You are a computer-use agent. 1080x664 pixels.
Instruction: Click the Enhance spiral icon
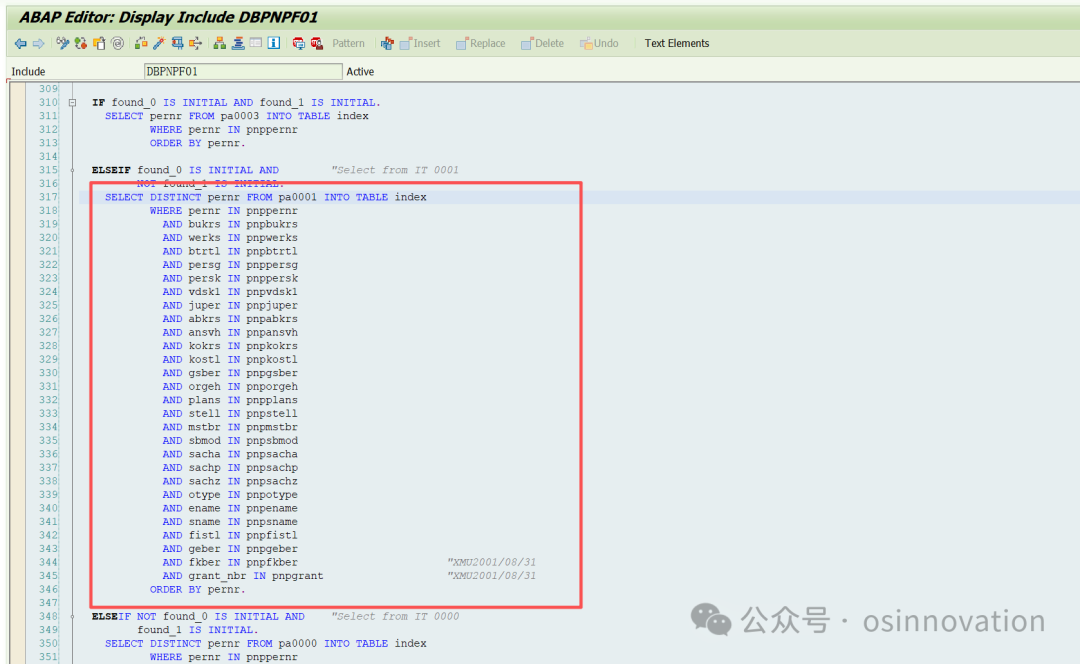pos(118,43)
